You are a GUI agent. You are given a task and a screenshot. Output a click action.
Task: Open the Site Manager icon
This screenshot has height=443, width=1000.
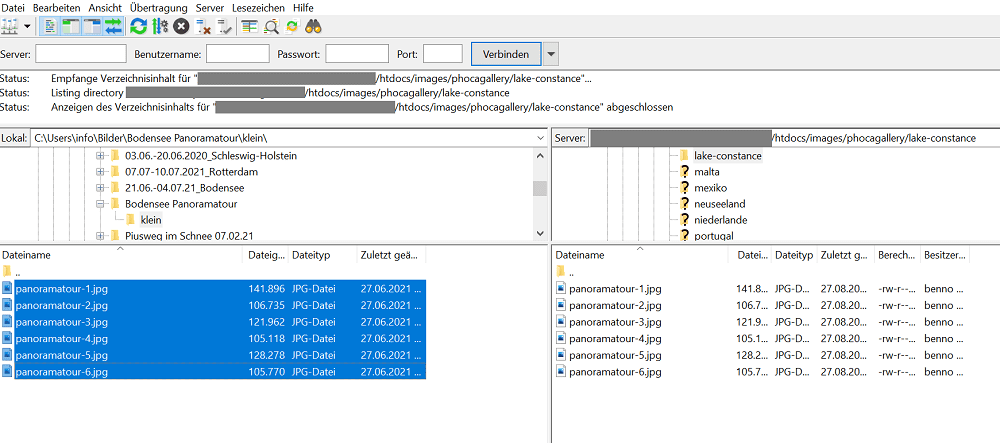click(x=10, y=26)
